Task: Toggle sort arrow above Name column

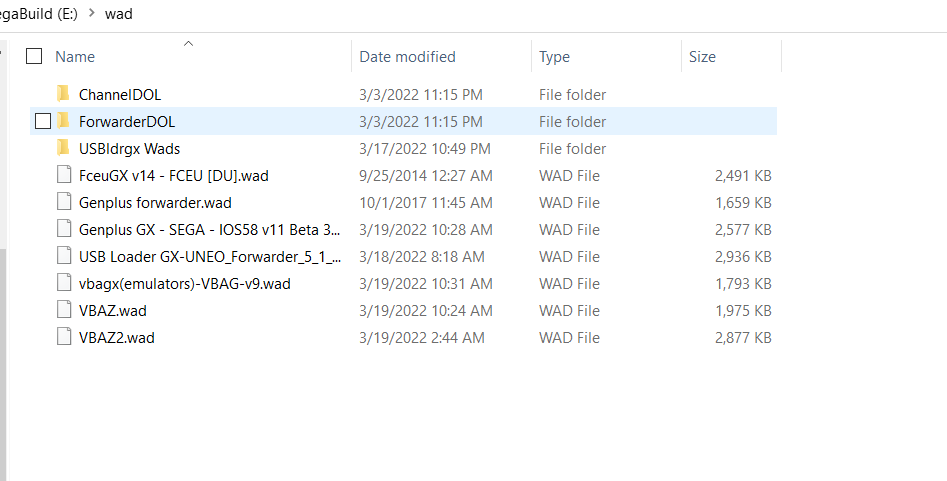Action: coord(188,44)
